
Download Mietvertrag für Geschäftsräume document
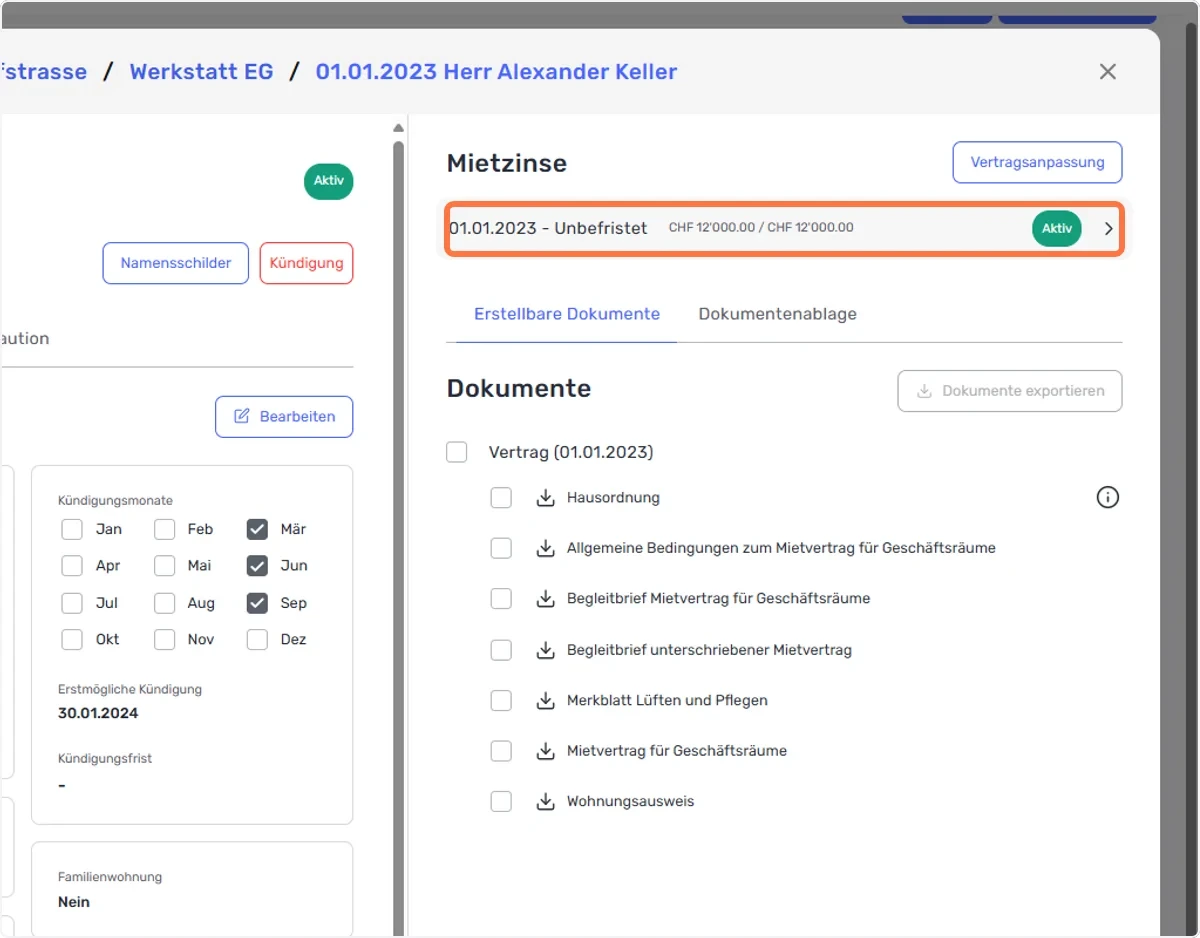click(x=545, y=751)
